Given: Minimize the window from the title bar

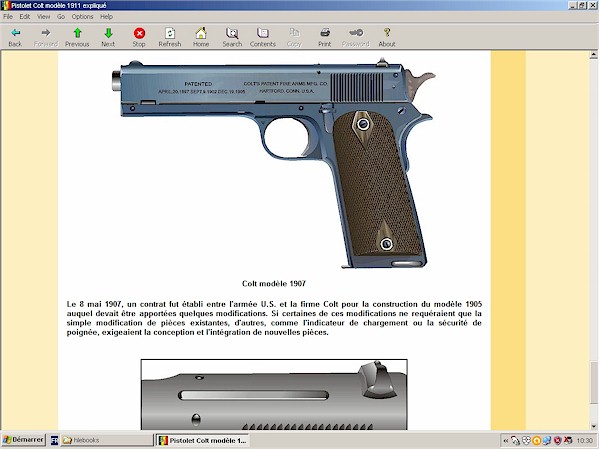Looking at the screenshot, I should click(x=573, y=5).
